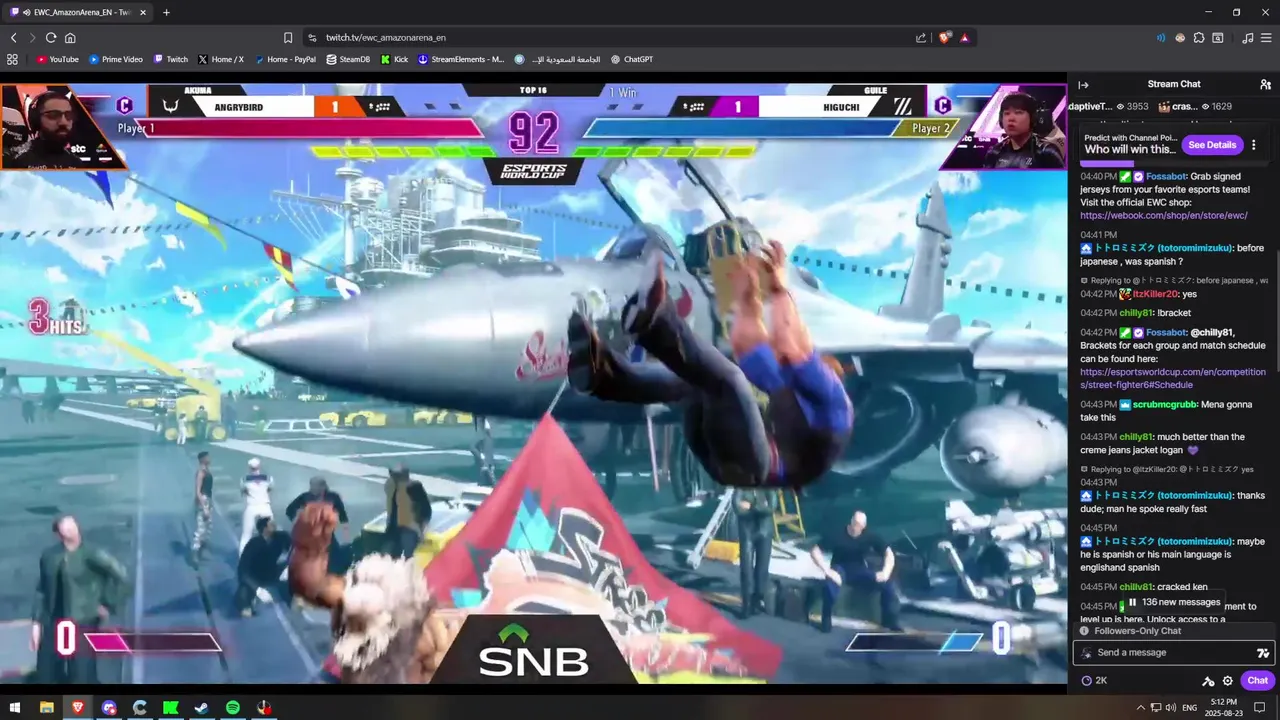Open the webook.com EWC shop link

[x=1164, y=215]
